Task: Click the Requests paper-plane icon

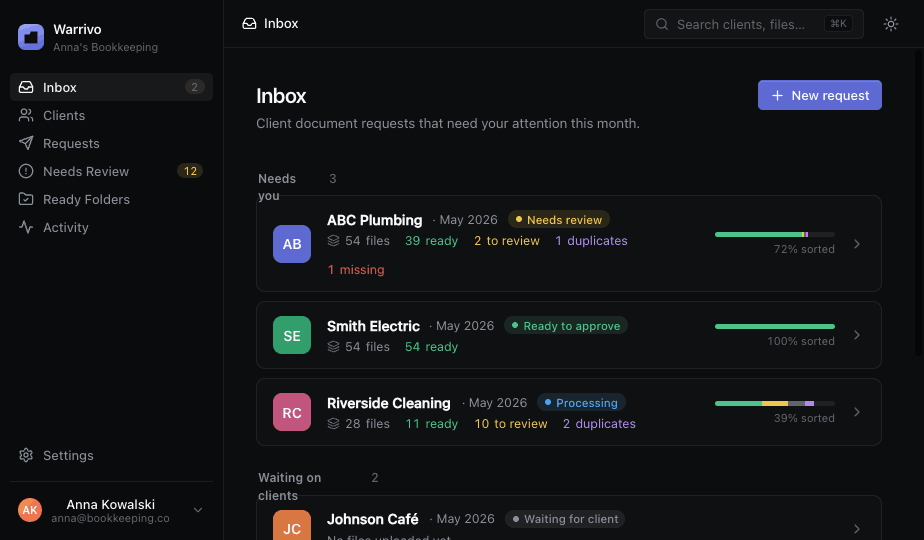Action: 26,143
